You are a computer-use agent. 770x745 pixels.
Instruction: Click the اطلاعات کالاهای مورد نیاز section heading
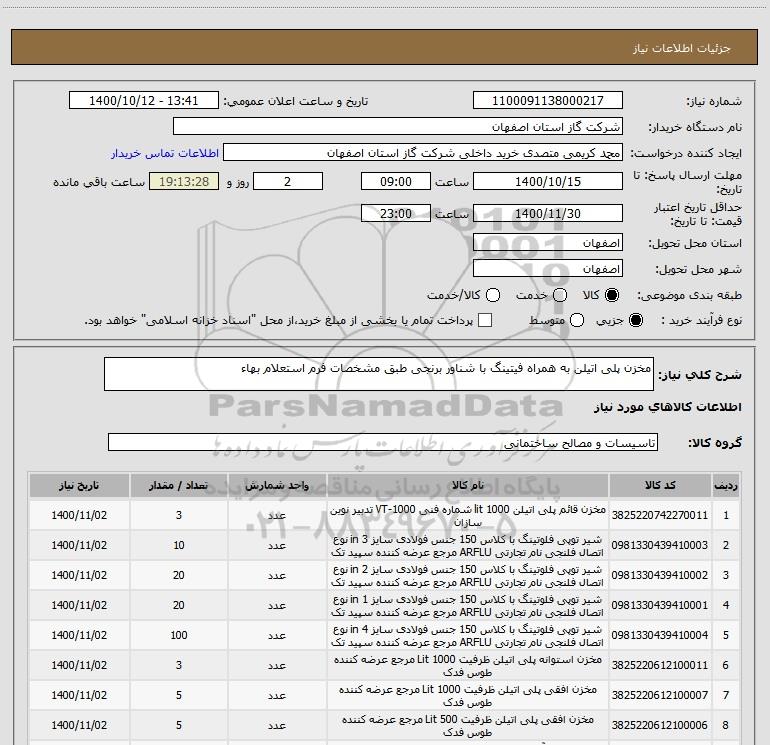pyautogui.click(x=668, y=407)
